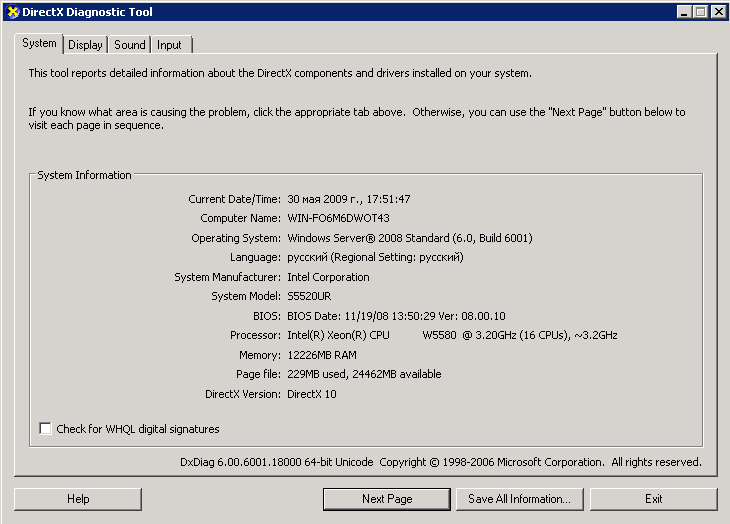Click the BIOS Date 11/19/08 value
This screenshot has width=730, height=524.
pos(396,316)
